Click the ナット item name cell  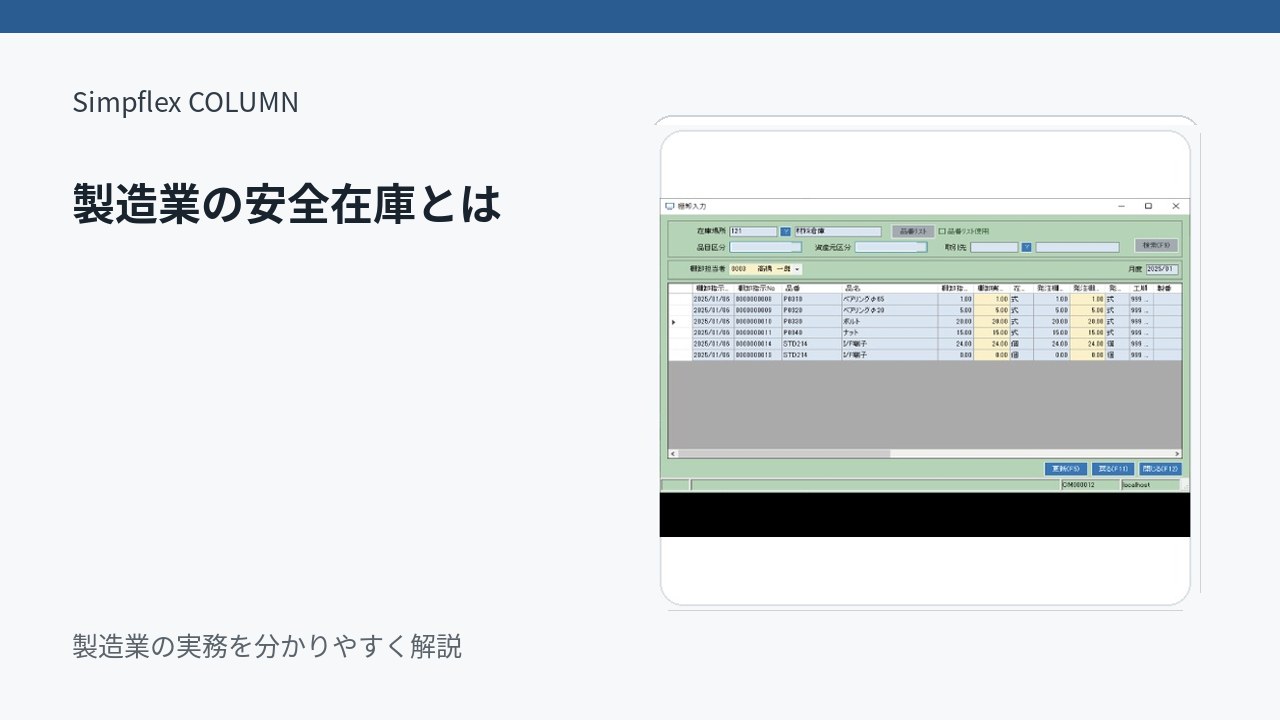coord(889,332)
